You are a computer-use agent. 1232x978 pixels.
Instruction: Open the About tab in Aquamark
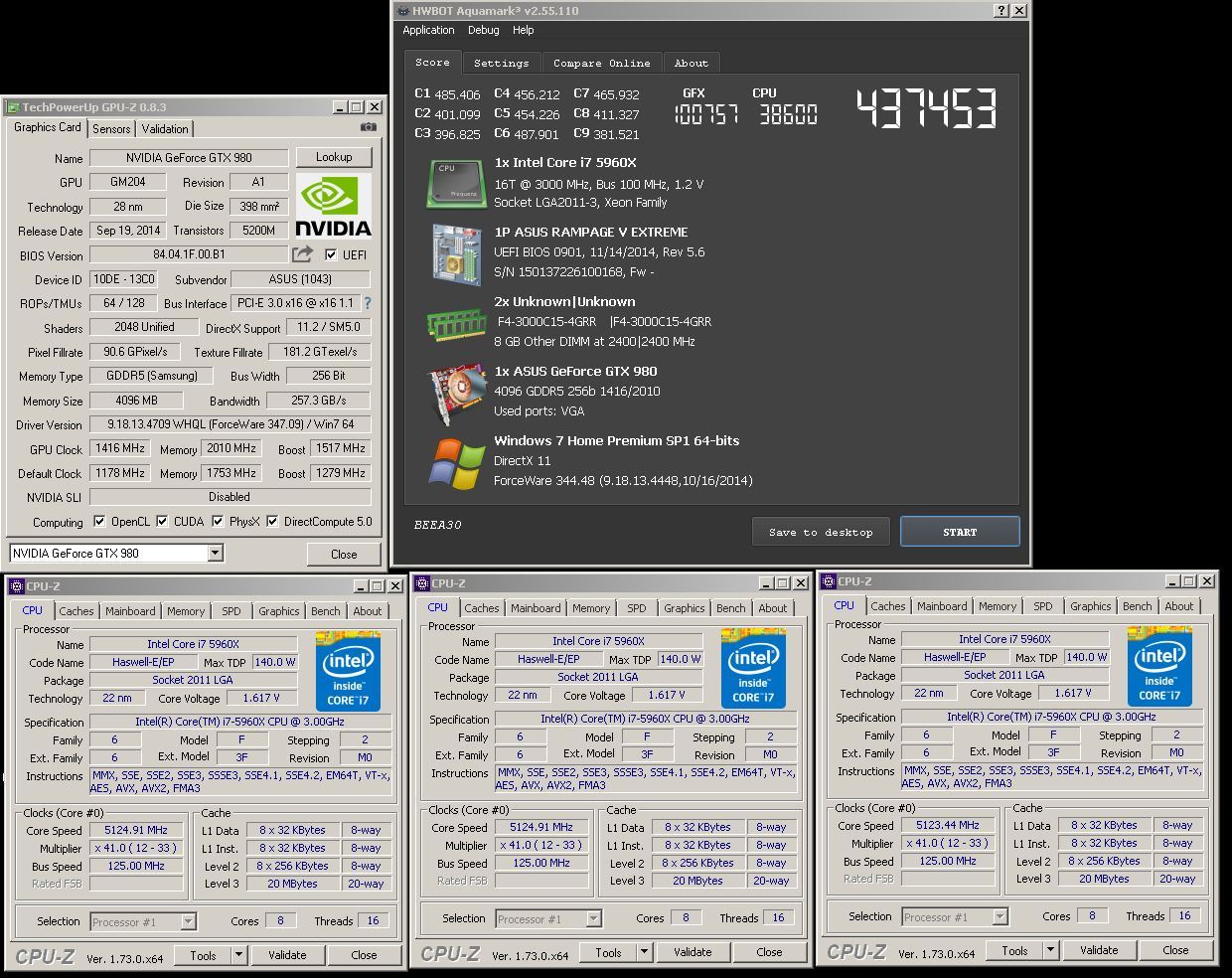click(x=692, y=63)
